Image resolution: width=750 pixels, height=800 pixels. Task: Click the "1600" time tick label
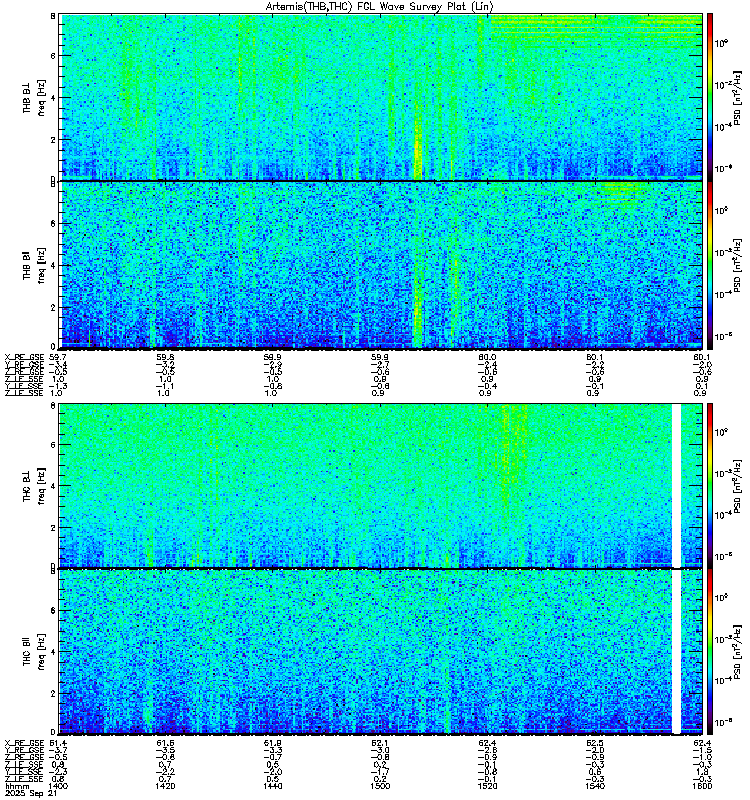pyautogui.click(x=702, y=786)
